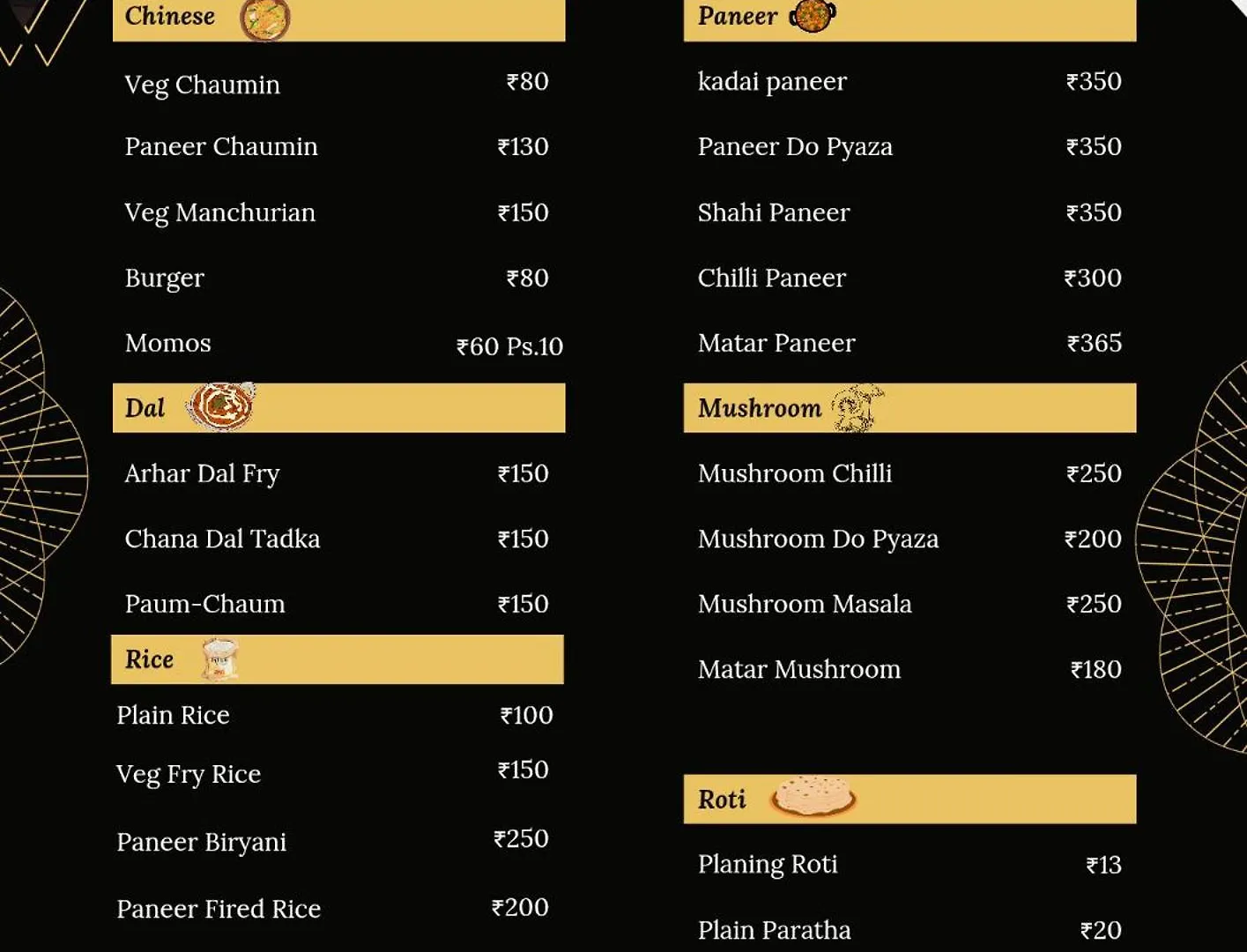Click the Veg Manchurian entry
The width and height of the screenshot is (1247, 952).
337,212
